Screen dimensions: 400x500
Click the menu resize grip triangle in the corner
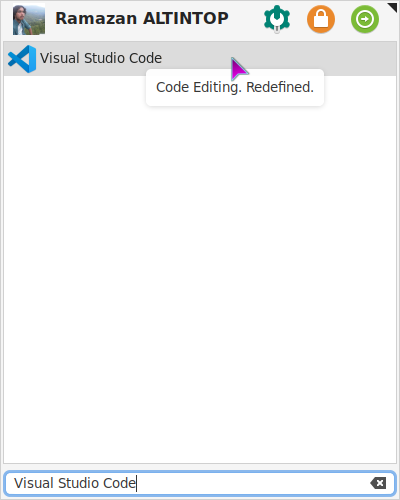pyautogui.click(x=392, y=7)
